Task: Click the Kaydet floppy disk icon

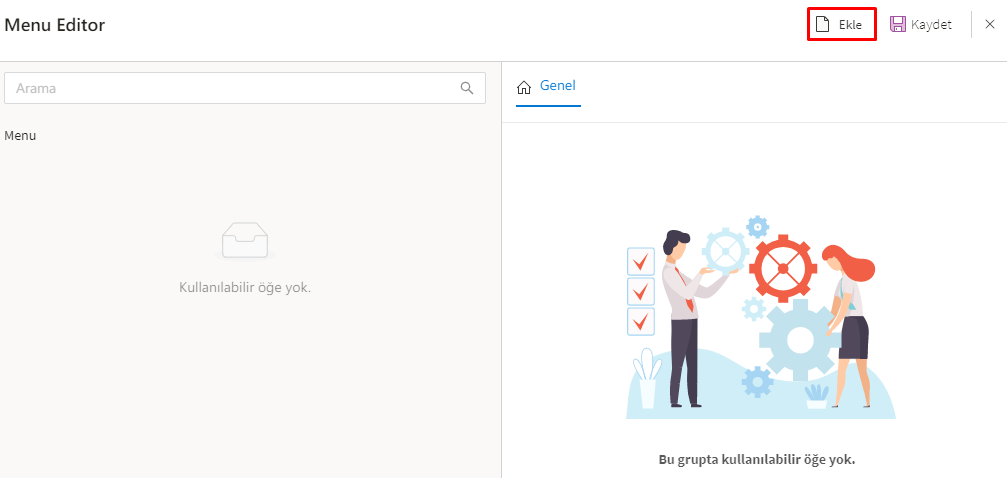Action: coord(898,24)
